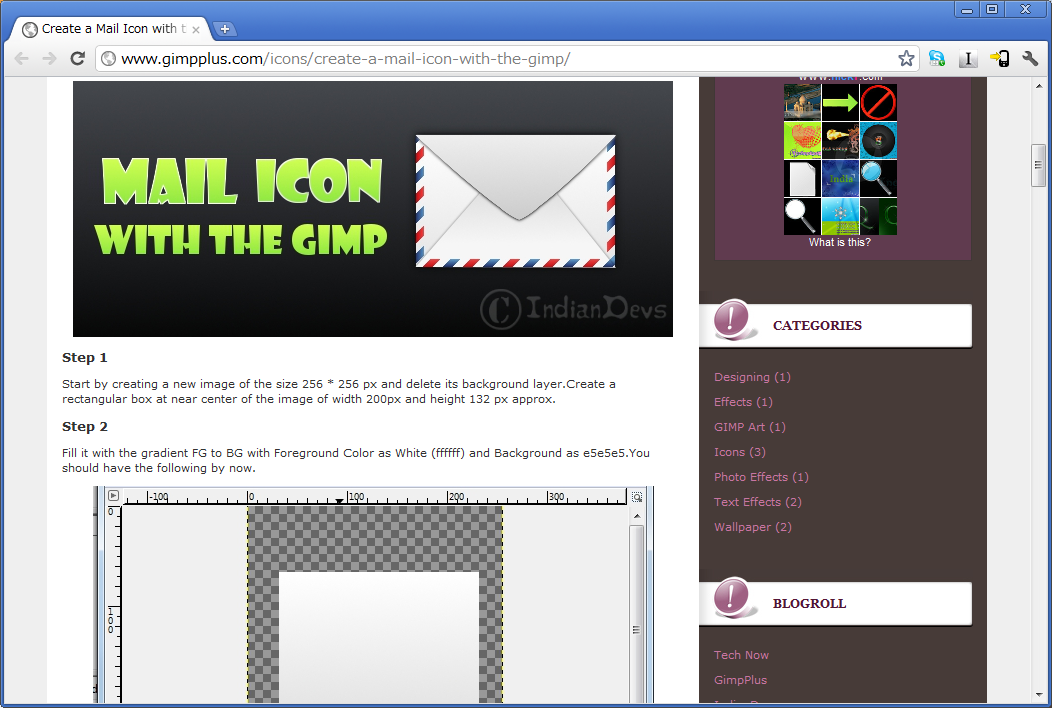Screen dimensions: 1052x708
Task: Click the browser Forward arrow
Action: coord(49,59)
